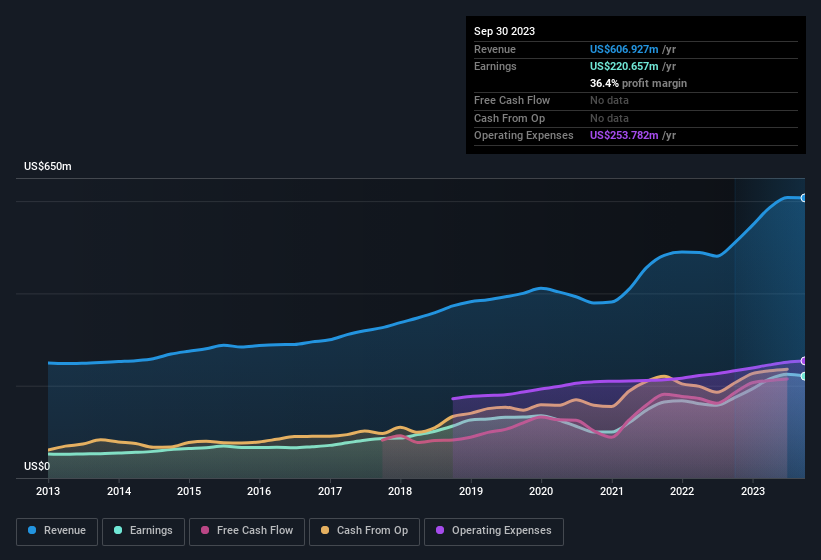
Task: Select the 2014 x-axis label
Action: coord(119,491)
